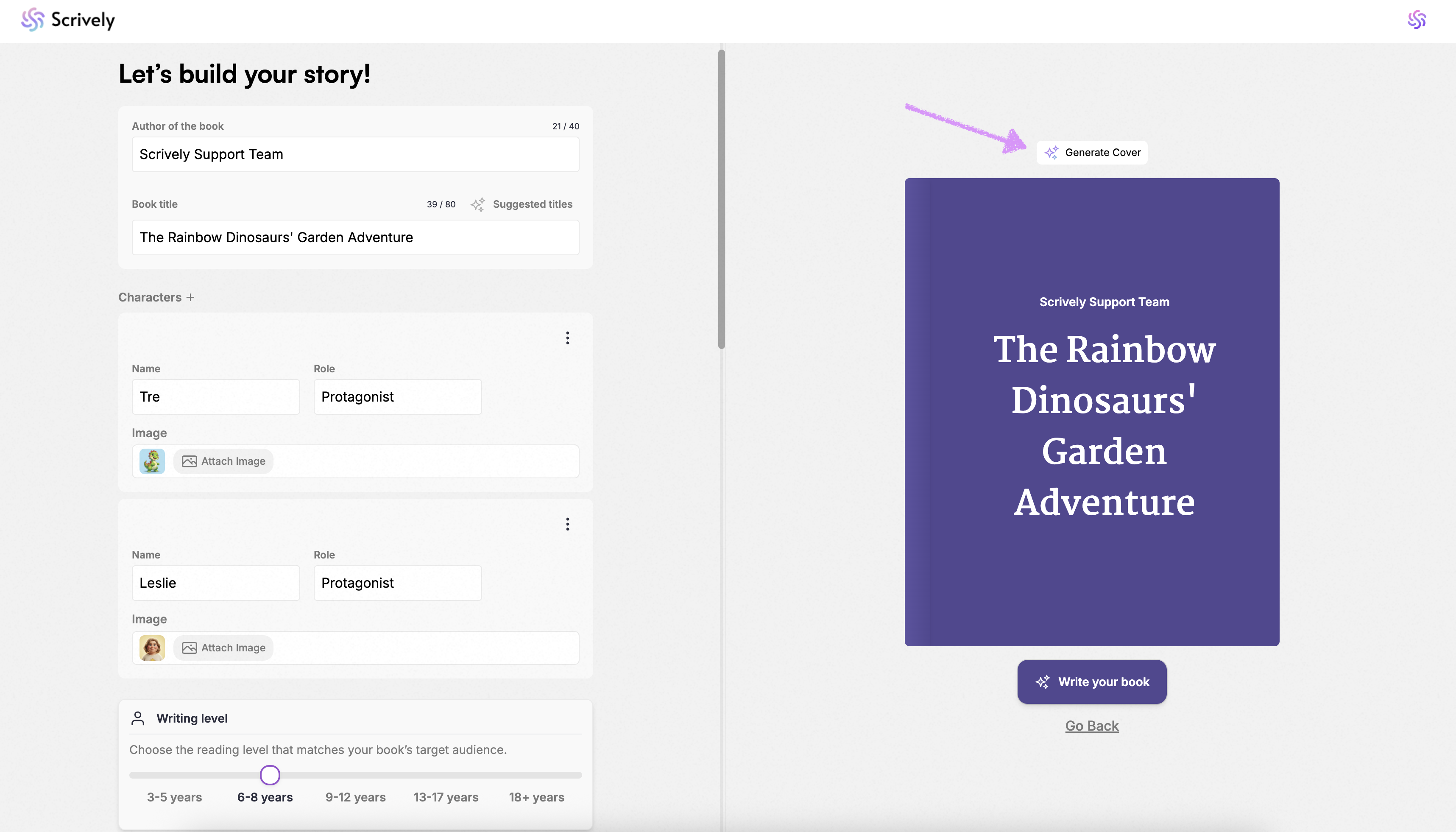Select 3-5 years writing level
This screenshot has height=832, width=1456.
click(x=174, y=797)
